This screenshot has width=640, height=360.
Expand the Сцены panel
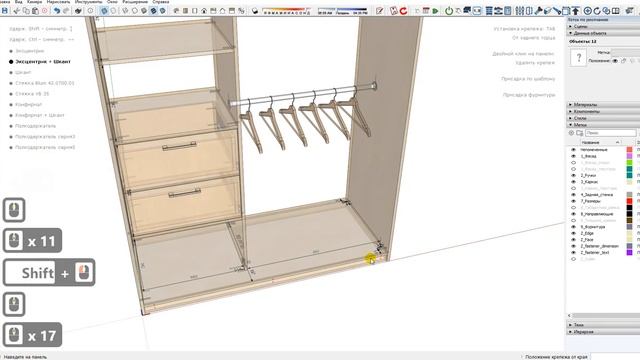tap(603, 27)
